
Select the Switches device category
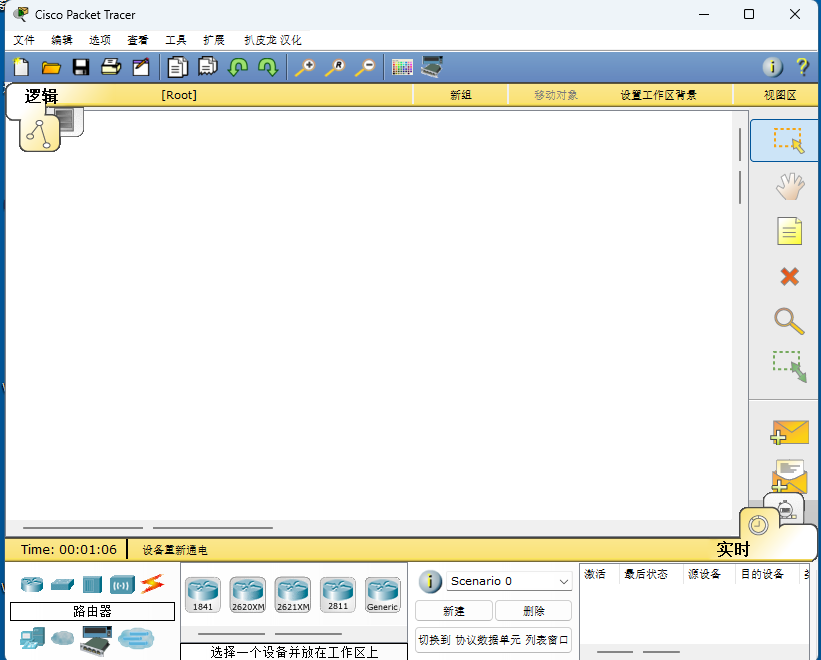pyautogui.click(x=62, y=585)
